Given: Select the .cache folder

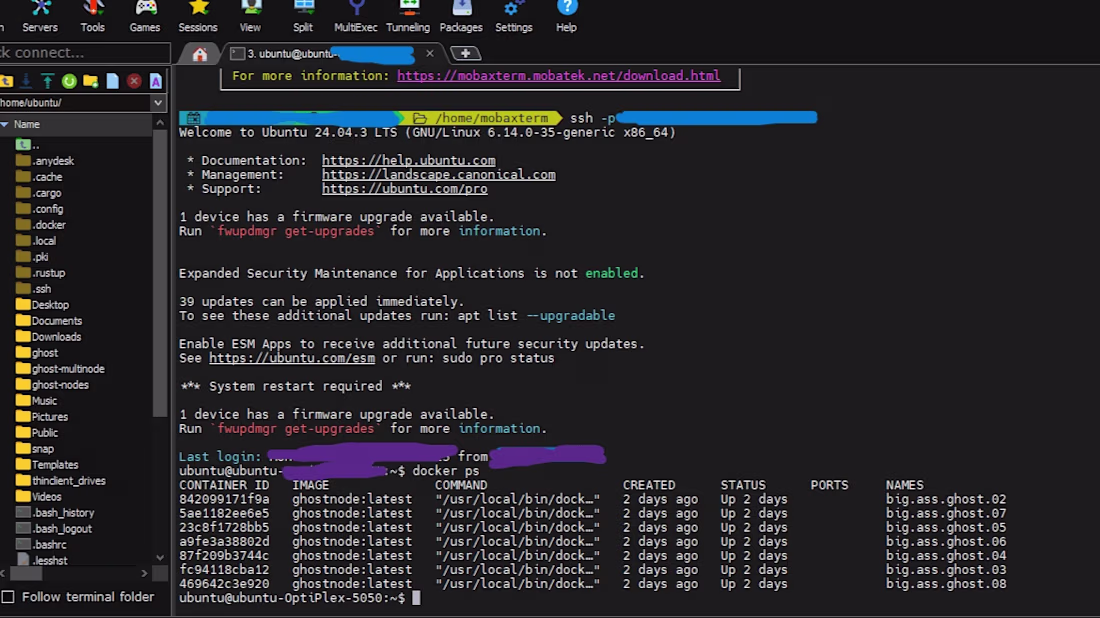Looking at the screenshot, I should pyautogui.click(x=39, y=177).
